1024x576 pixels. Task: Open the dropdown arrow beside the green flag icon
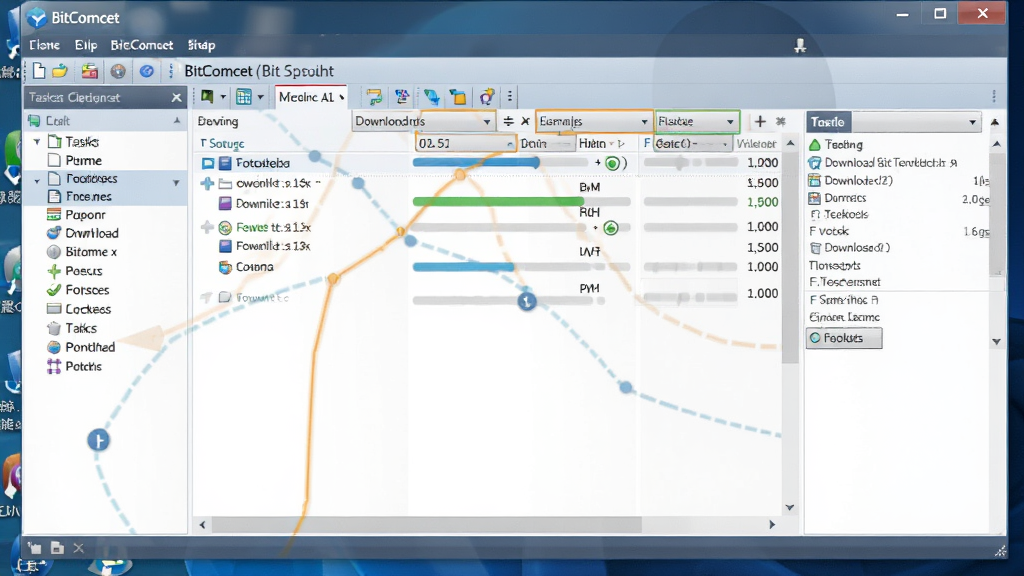[x=223, y=97]
